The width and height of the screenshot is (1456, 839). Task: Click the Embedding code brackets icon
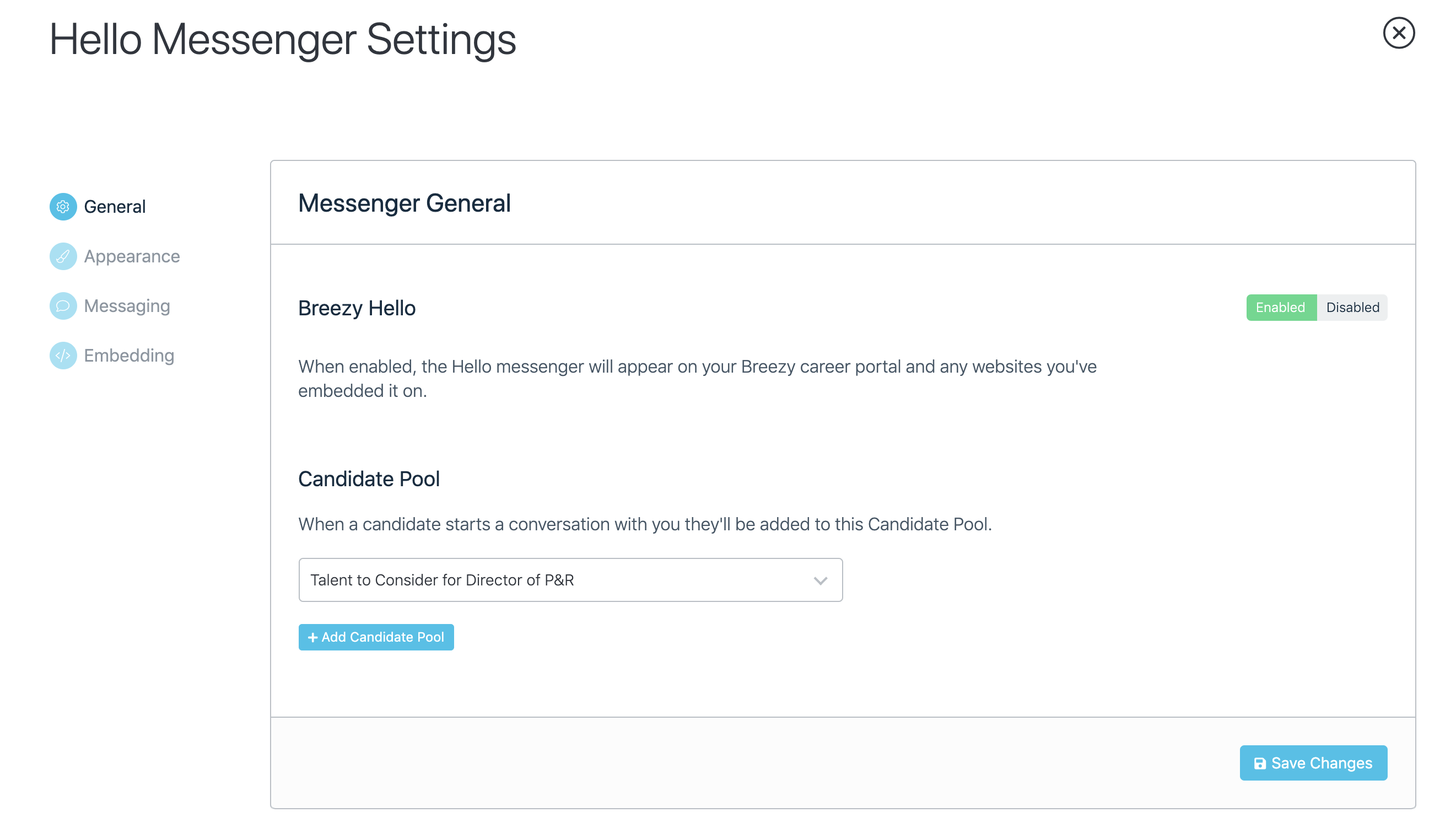(63, 355)
